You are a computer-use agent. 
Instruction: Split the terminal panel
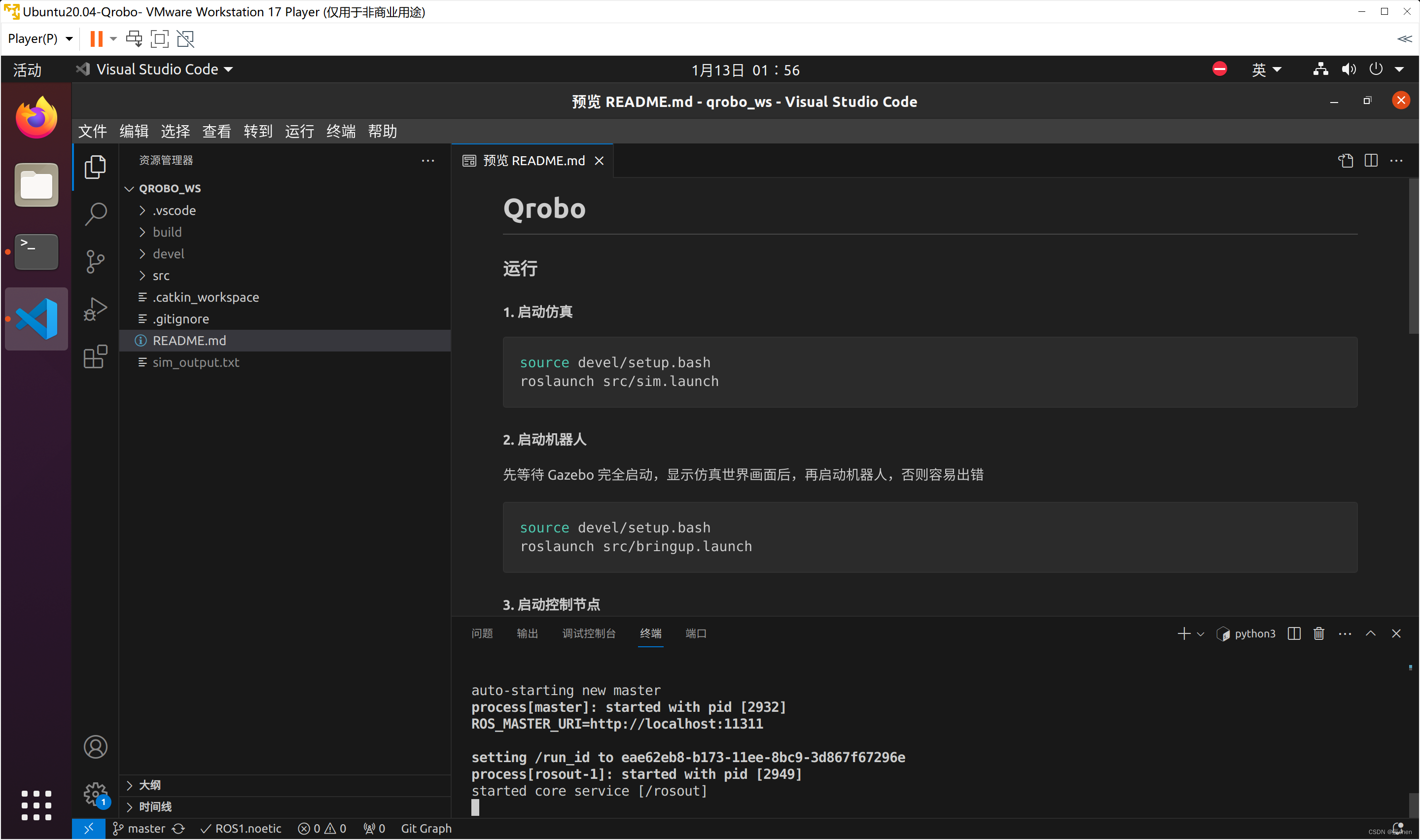(x=1294, y=633)
